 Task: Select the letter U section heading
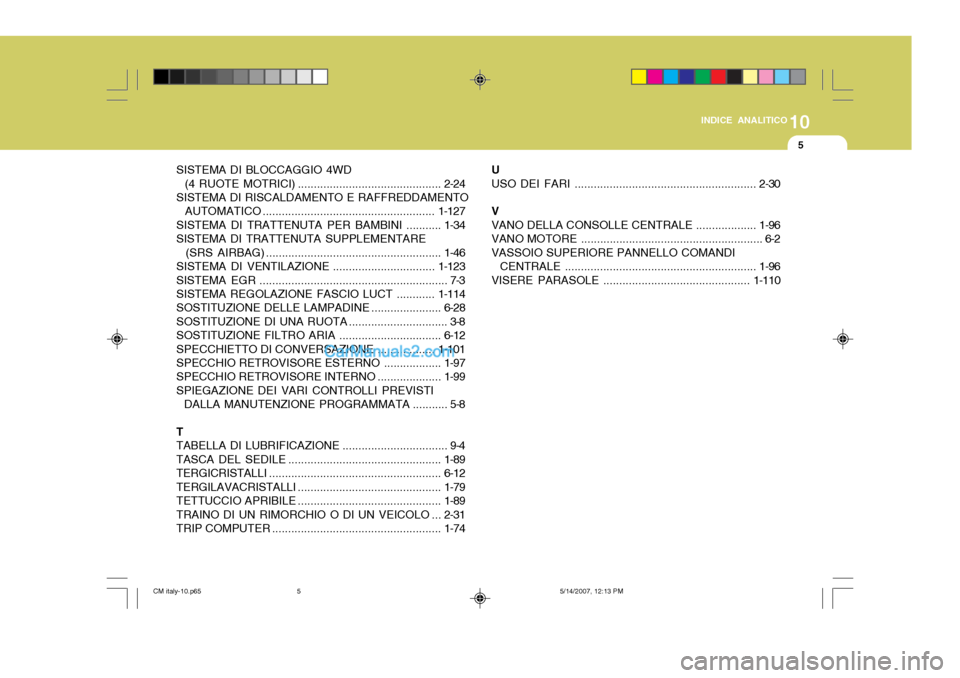[x=495, y=170]
